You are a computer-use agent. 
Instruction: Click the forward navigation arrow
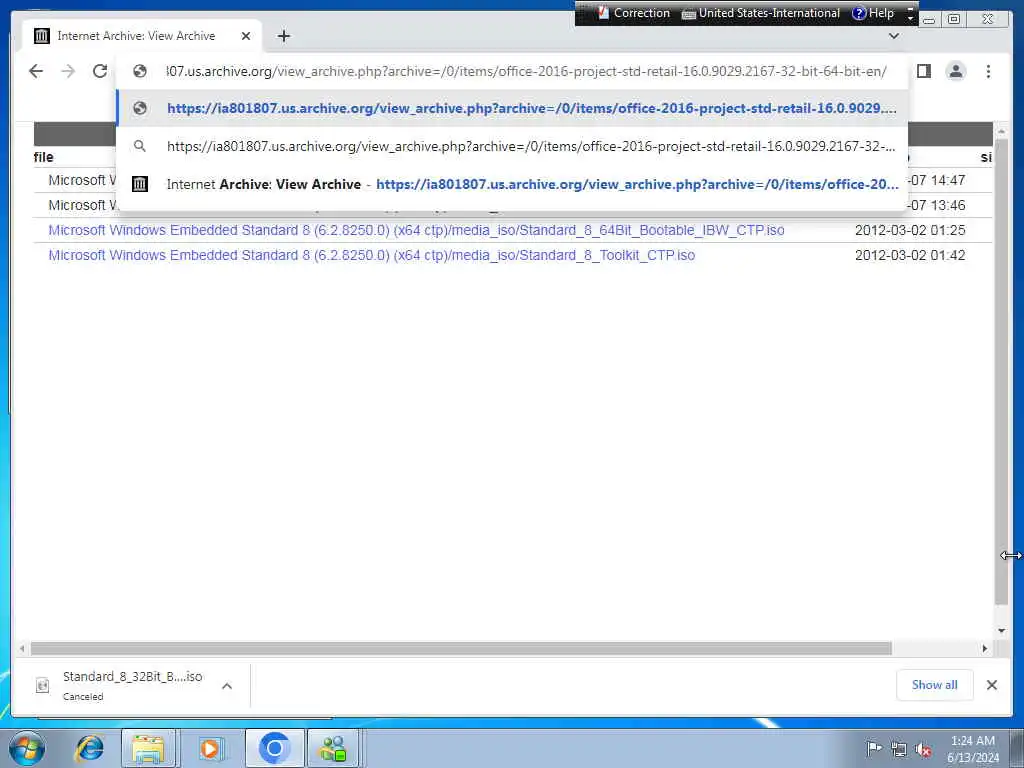pos(68,71)
